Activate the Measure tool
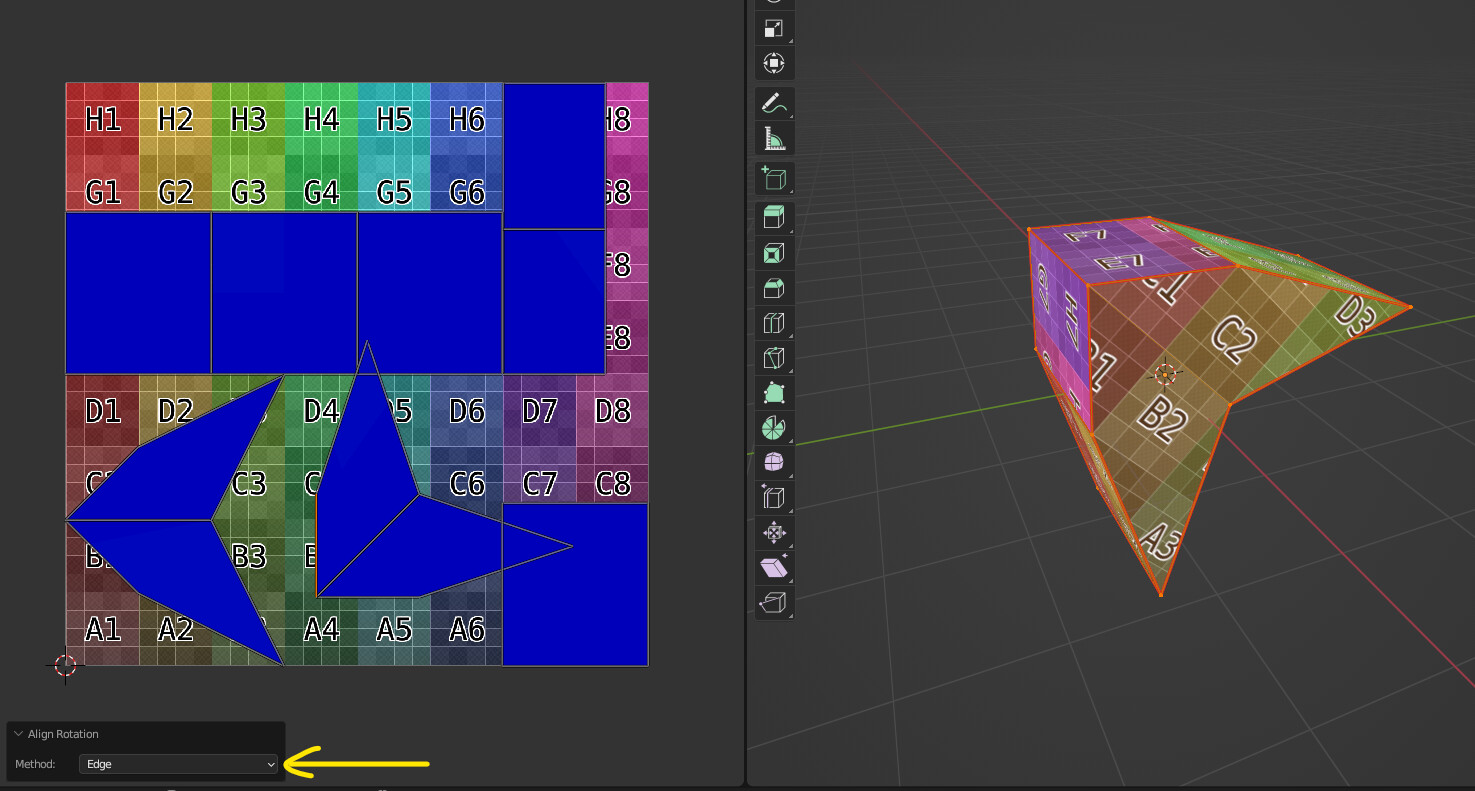This screenshot has width=1475, height=791. (x=774, y=138)
